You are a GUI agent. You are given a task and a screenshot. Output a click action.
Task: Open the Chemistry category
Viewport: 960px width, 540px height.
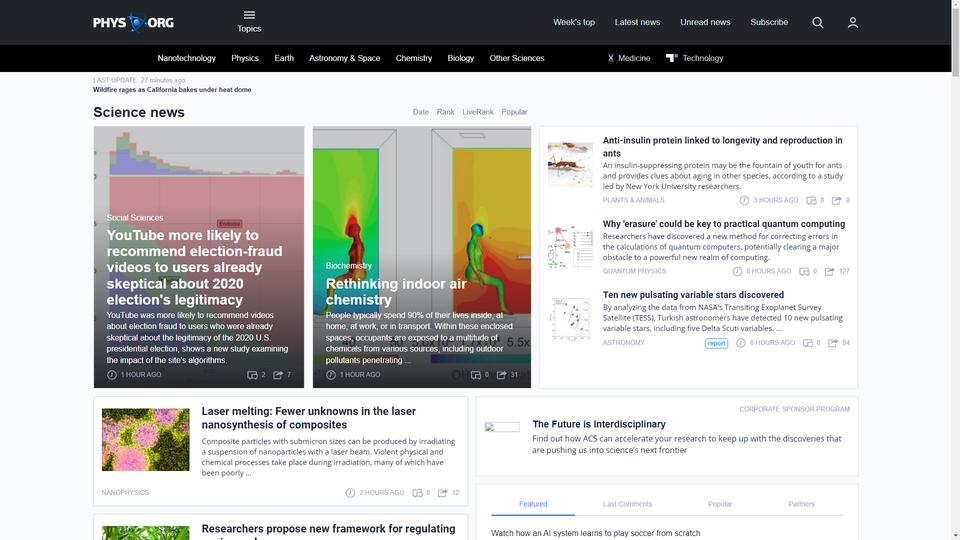414,58
